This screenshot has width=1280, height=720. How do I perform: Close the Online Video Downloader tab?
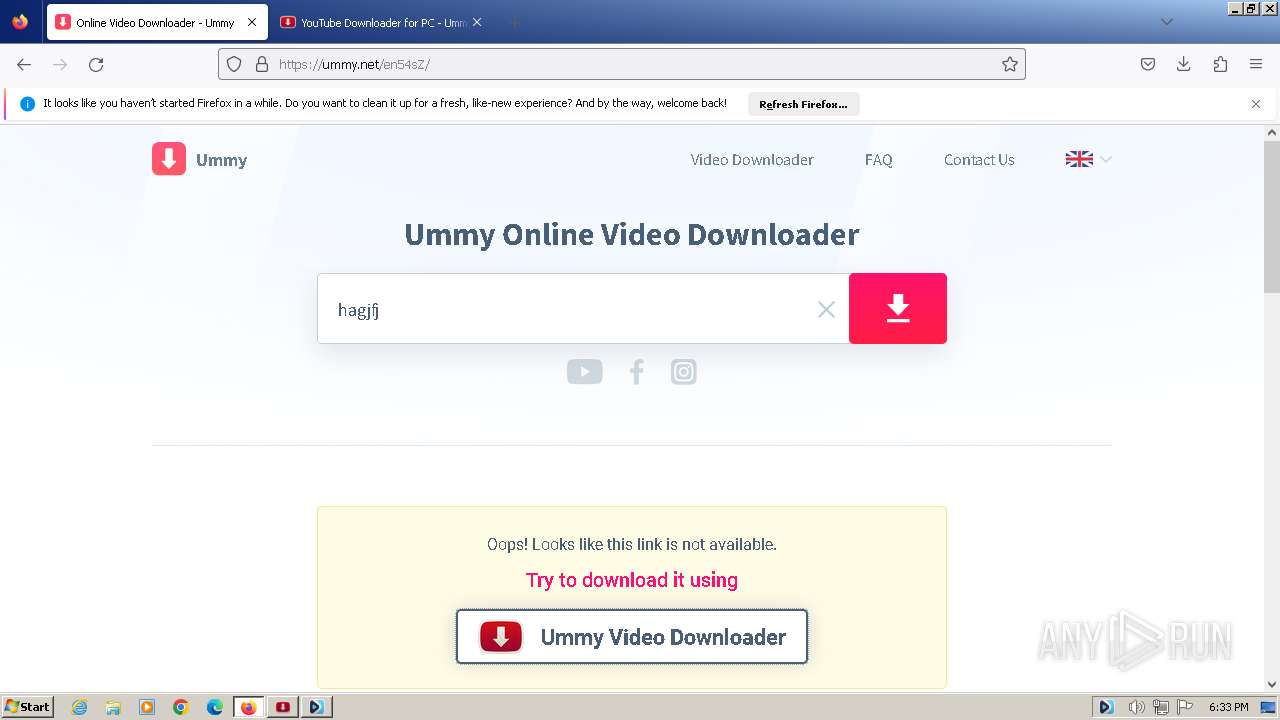coord(252,22)
